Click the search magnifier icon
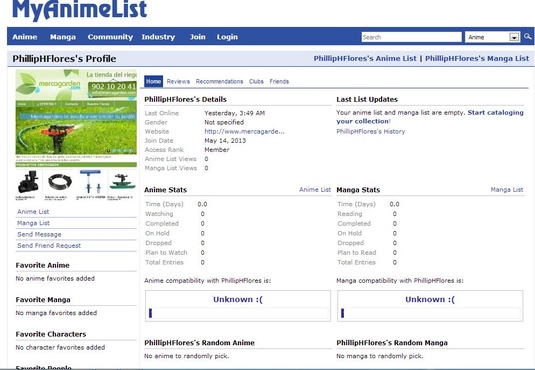535x370 pixels. pyautogui.click(x=527, y=37)
